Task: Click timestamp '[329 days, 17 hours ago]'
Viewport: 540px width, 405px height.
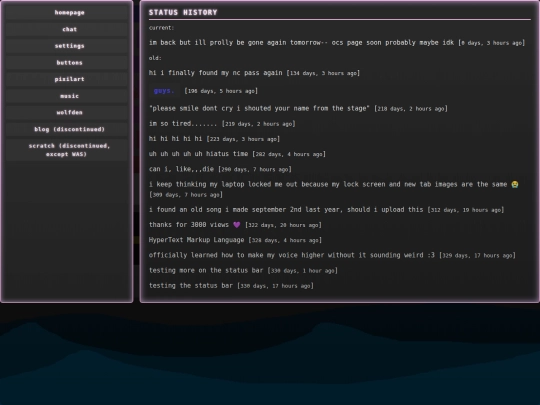Action: tap(477, 255)
